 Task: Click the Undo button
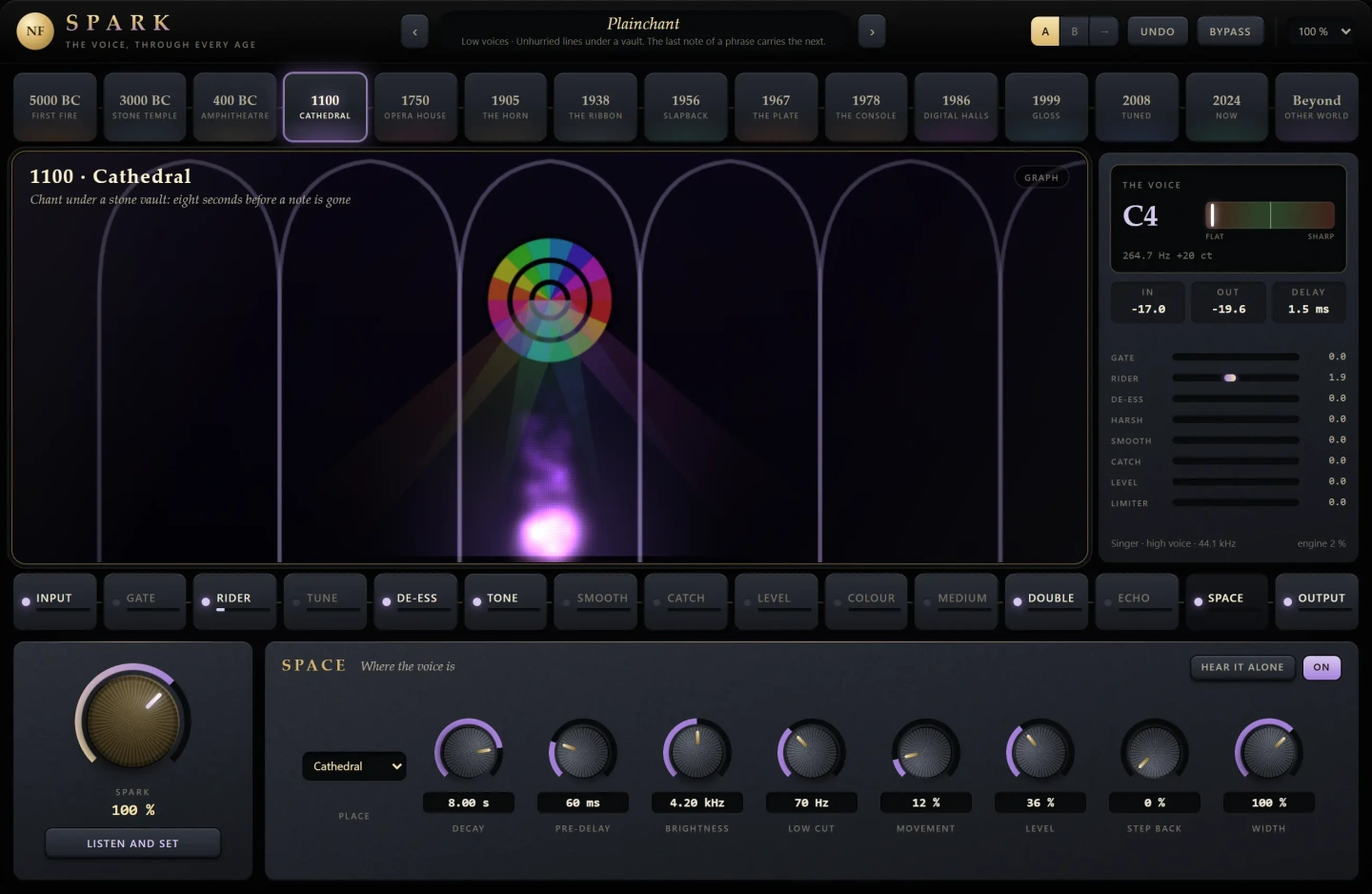(1158, 31)
